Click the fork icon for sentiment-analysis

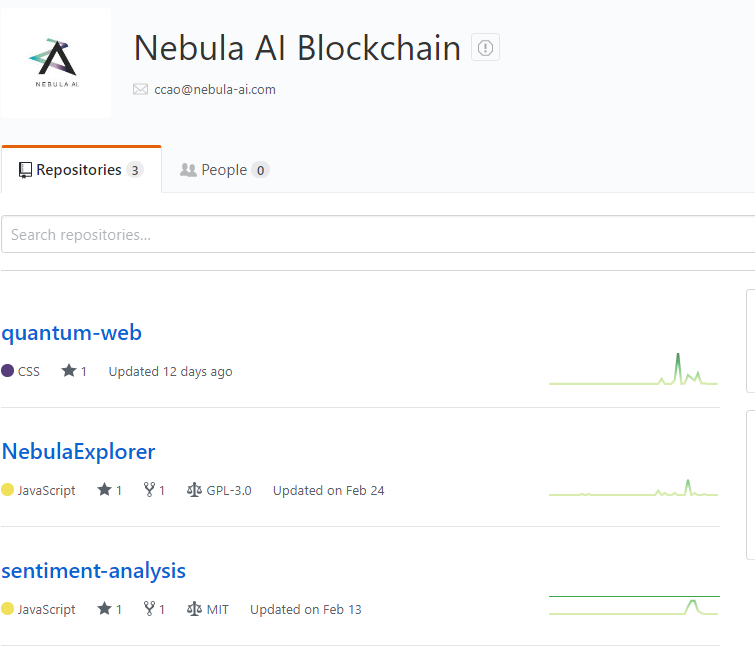[149, 609]
